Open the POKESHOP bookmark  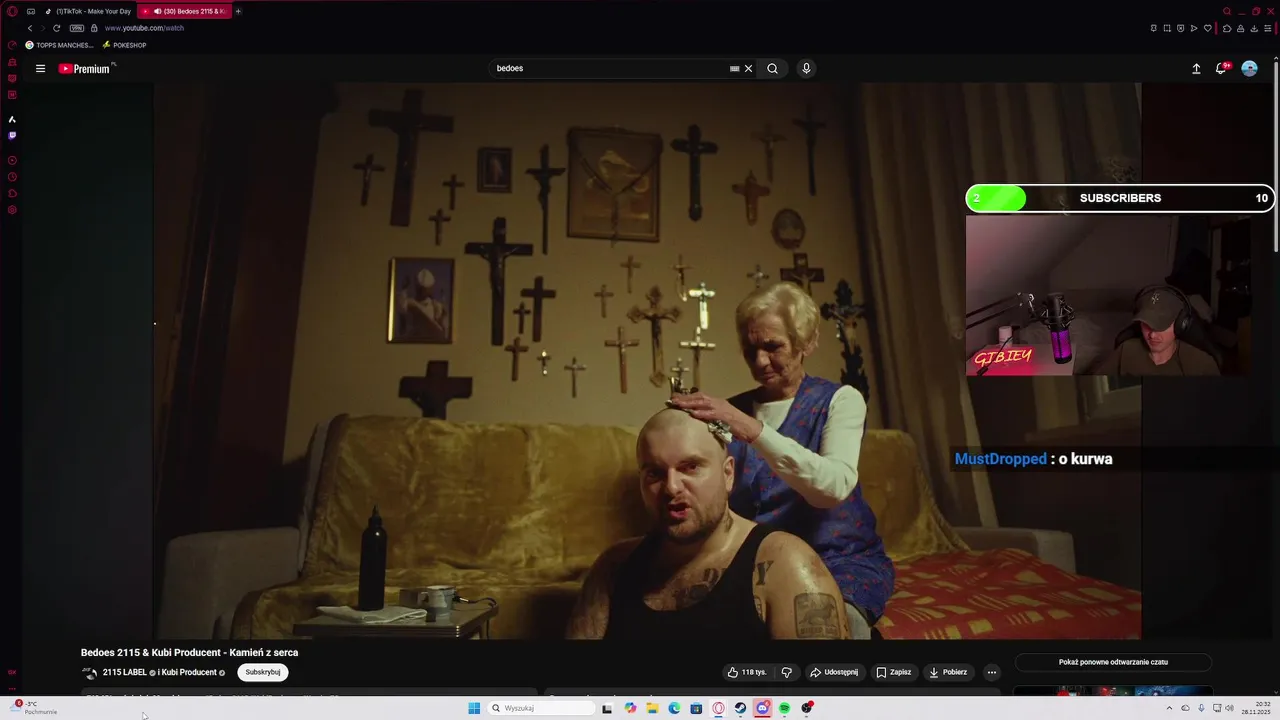click(124, 45)
